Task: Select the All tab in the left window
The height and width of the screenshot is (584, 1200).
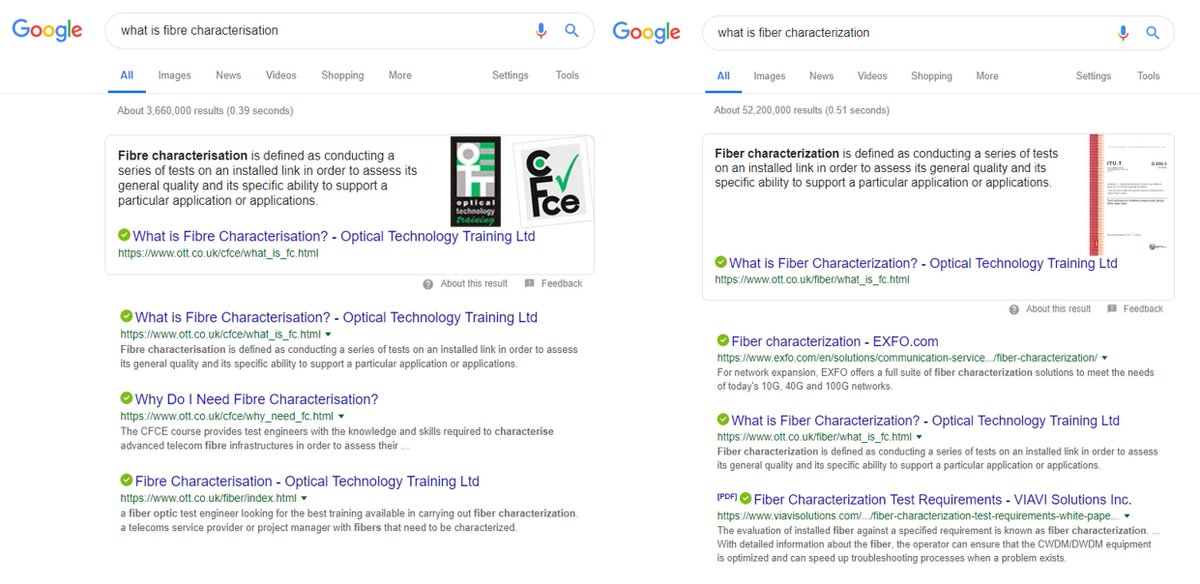Action: click(x=127, y=75)
